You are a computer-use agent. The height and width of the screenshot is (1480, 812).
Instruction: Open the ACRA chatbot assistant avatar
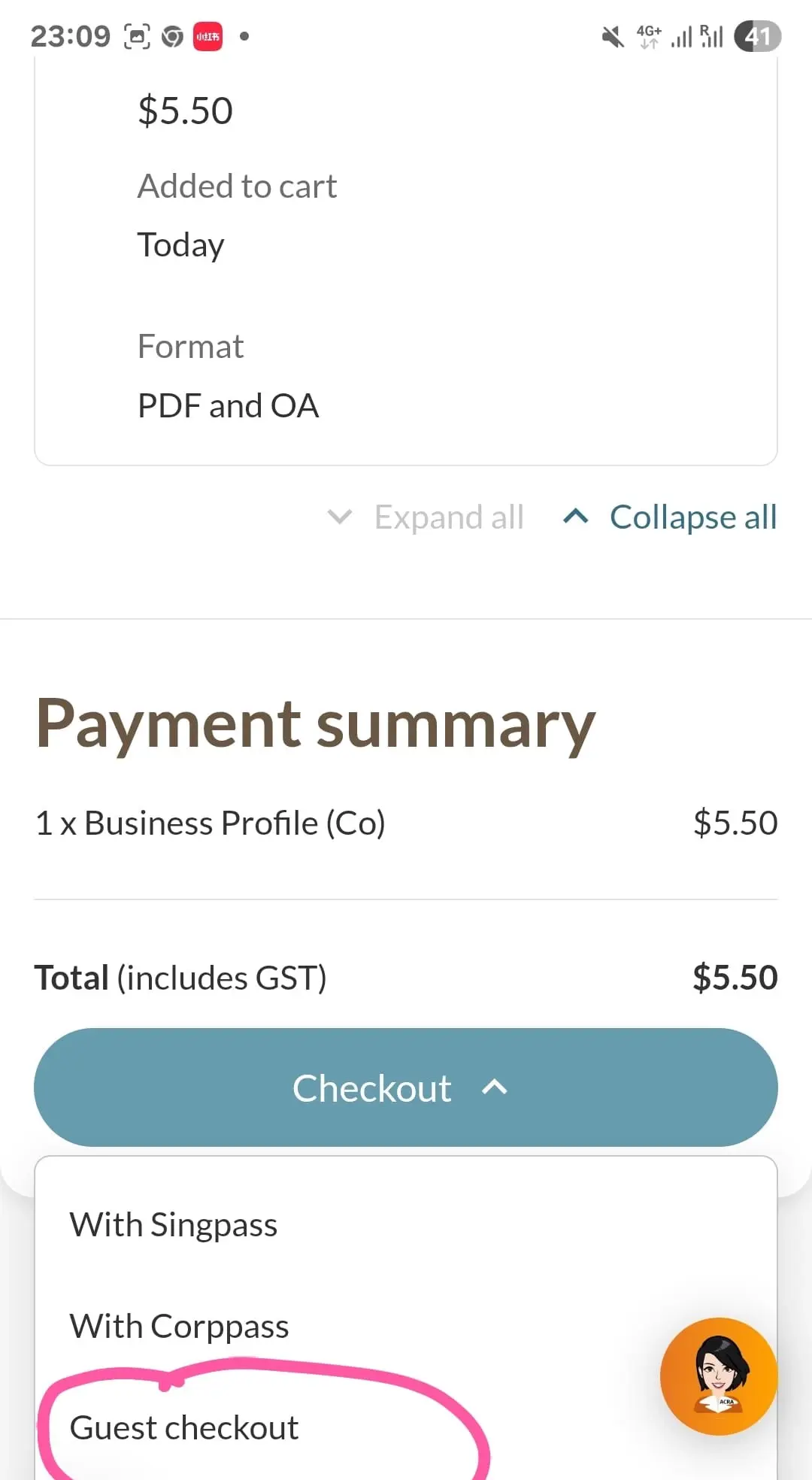(x=719, y=1376)
